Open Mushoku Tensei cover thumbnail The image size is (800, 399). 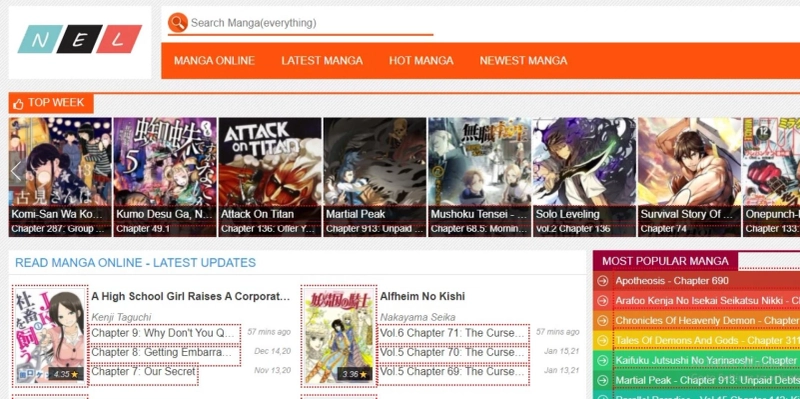click(x=480, y=161)
